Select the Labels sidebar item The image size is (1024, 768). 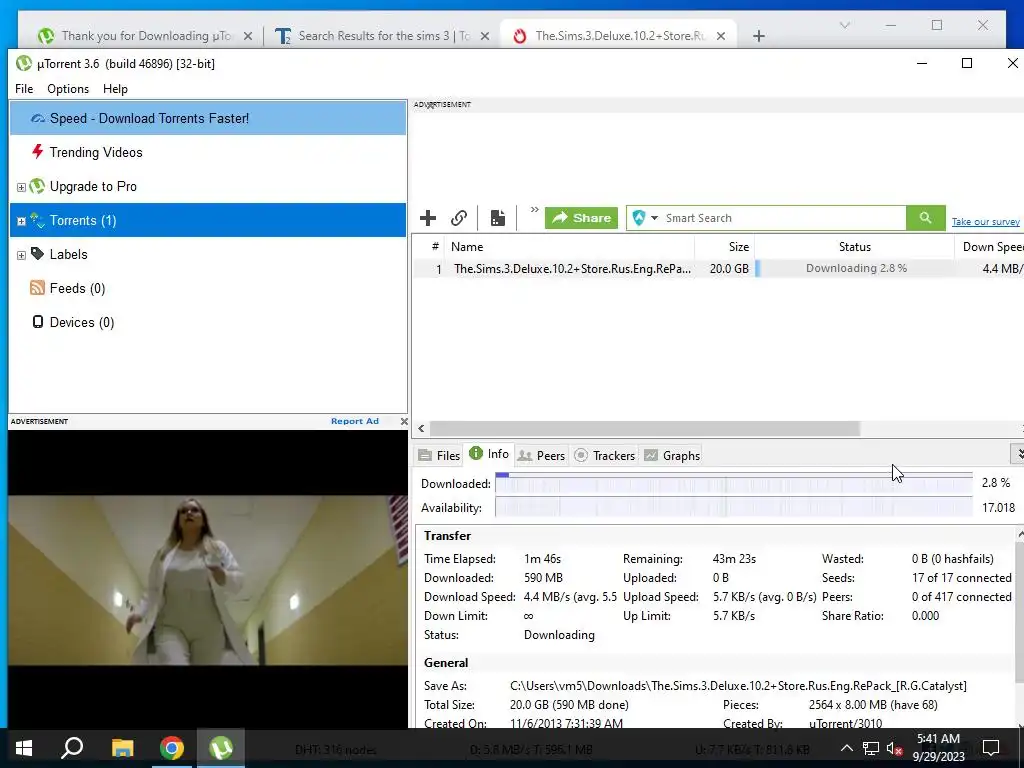point(68,254)
